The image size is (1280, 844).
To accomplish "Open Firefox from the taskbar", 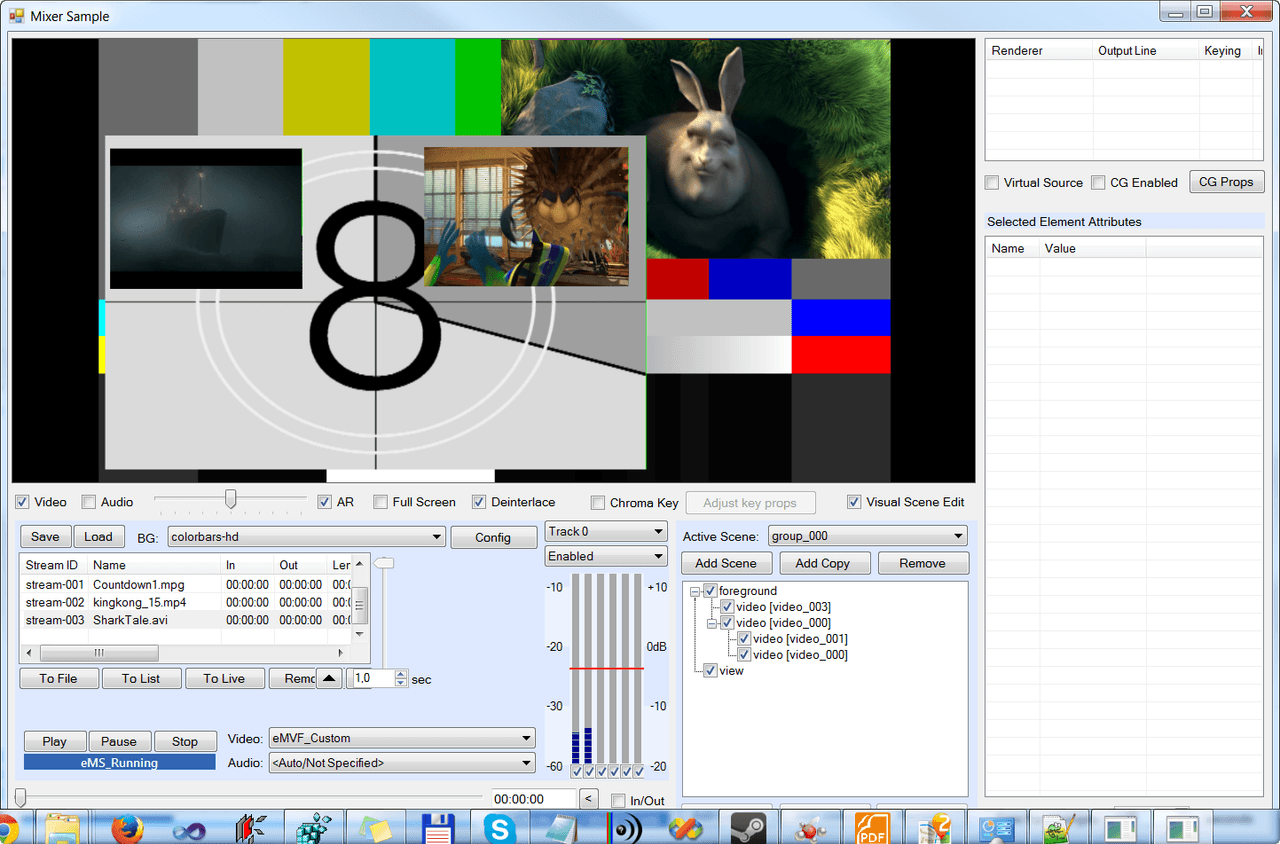I will [127, 828].
